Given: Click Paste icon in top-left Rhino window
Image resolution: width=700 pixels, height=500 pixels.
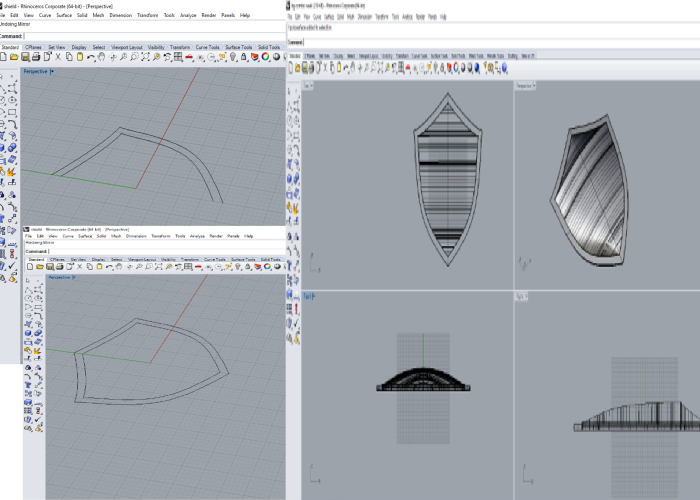Looking at the screenshot, I should 80,57.
